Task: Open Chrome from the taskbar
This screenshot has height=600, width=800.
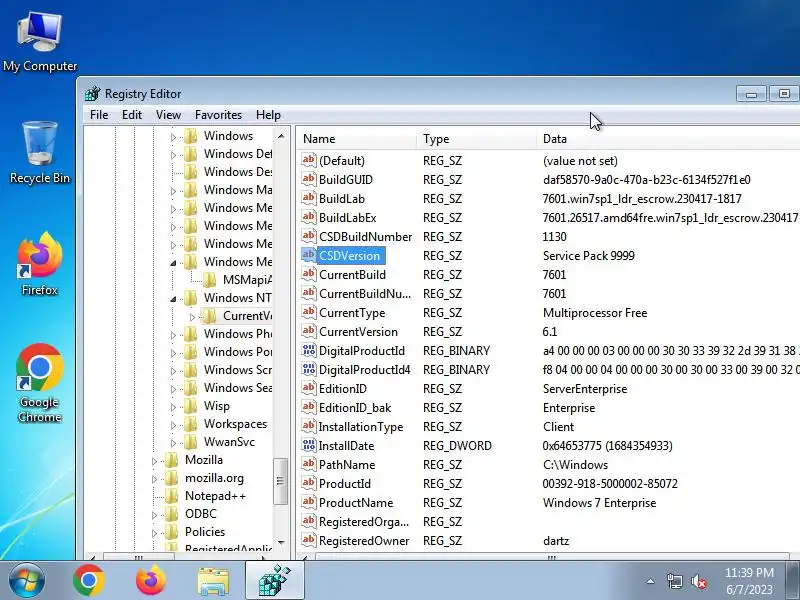Action: click(x=89, y=581)
